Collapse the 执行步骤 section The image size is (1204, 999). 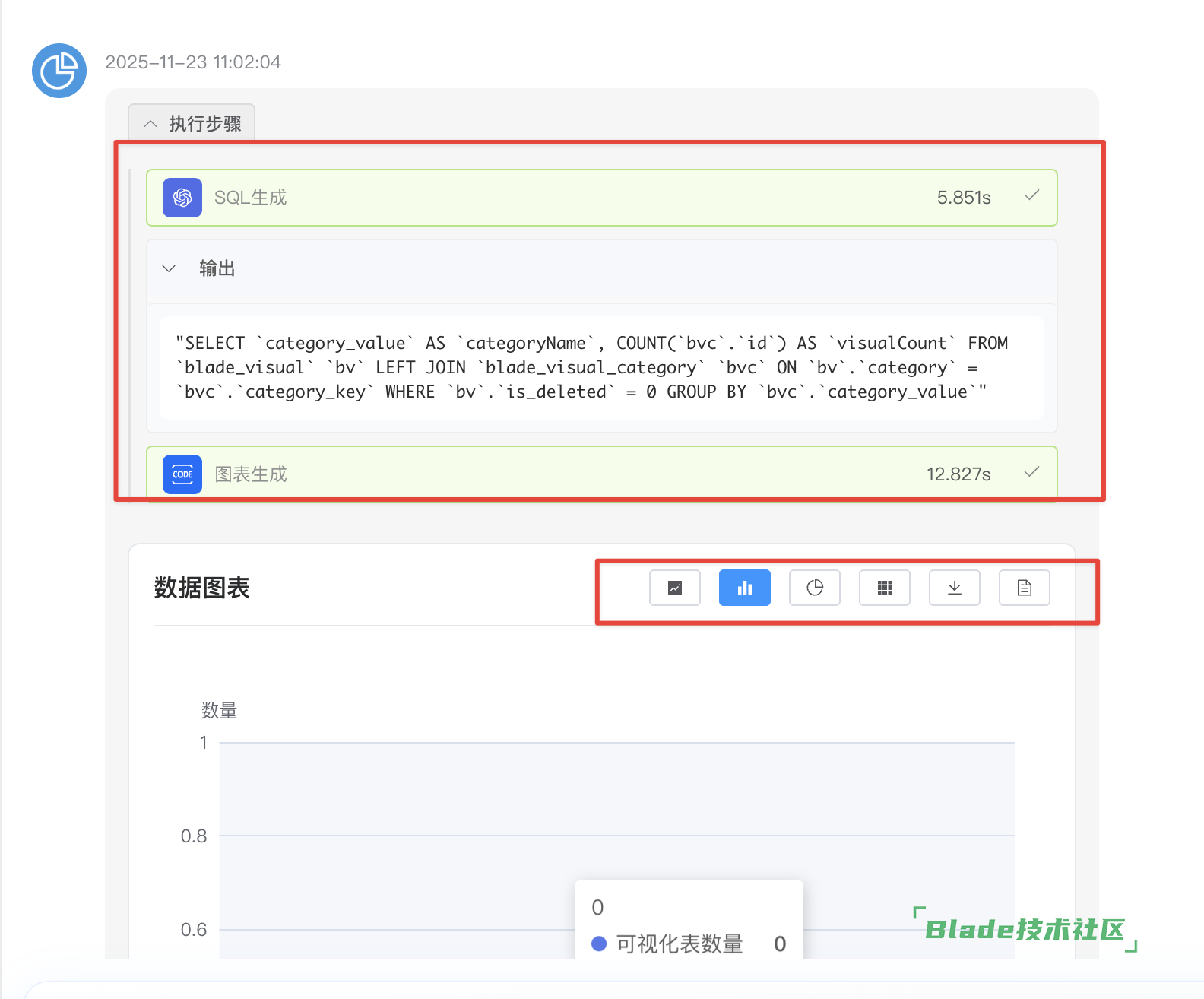tap(192, 123)
